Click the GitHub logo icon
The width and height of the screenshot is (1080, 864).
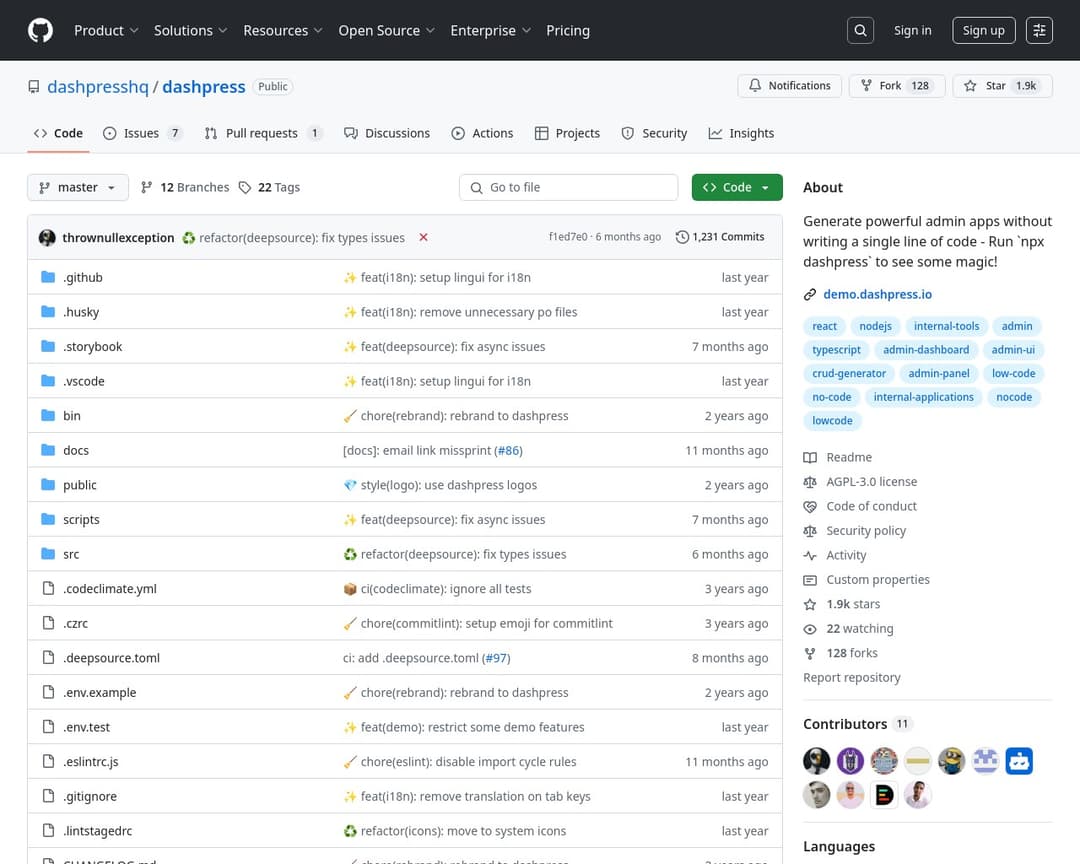point(40,30)
